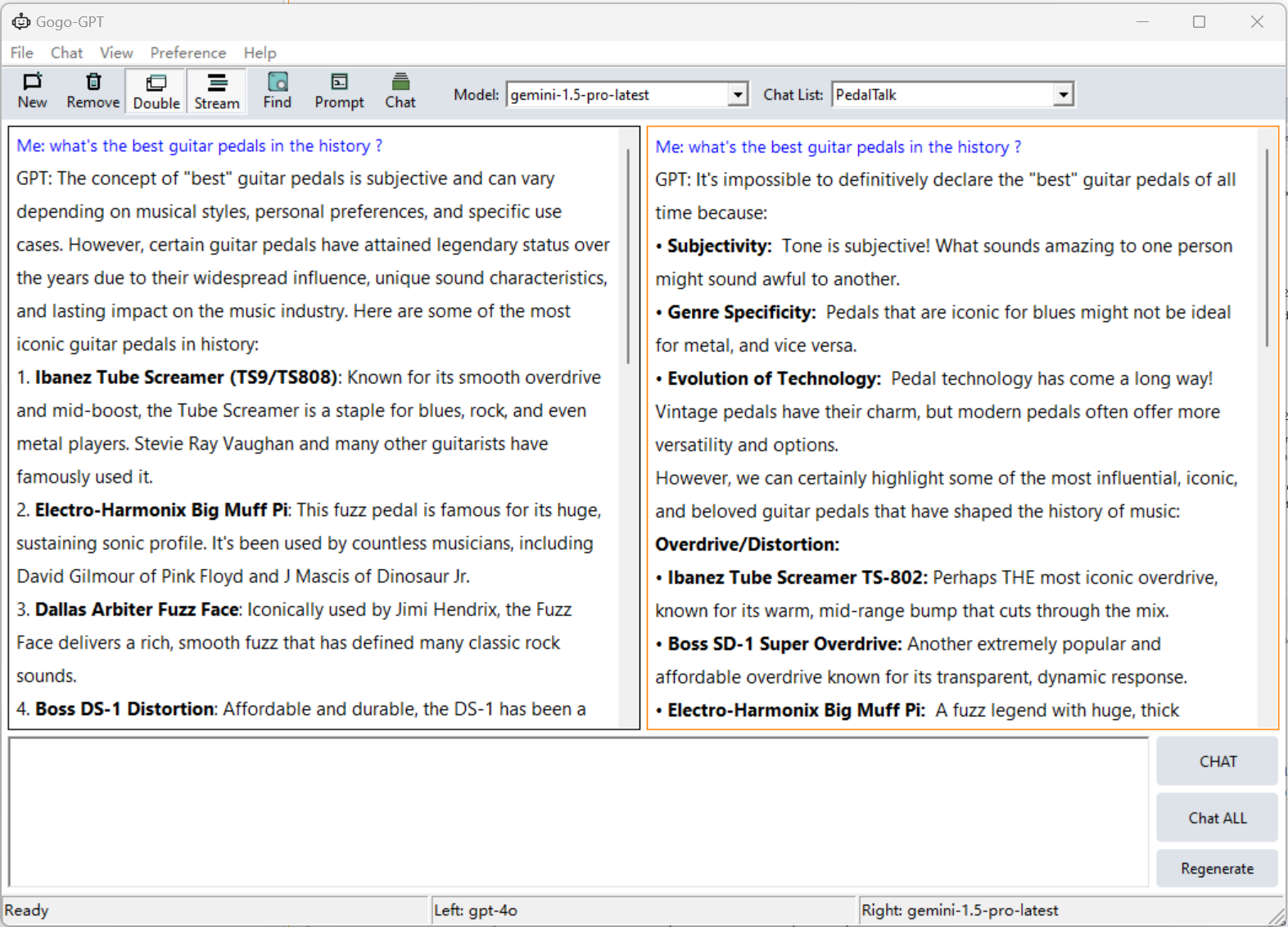The width and height of the screenshot is (1288, 927).
Task: Click the right pane question 'Me: what's the best guitar pedals'
Action: [838, 147]
